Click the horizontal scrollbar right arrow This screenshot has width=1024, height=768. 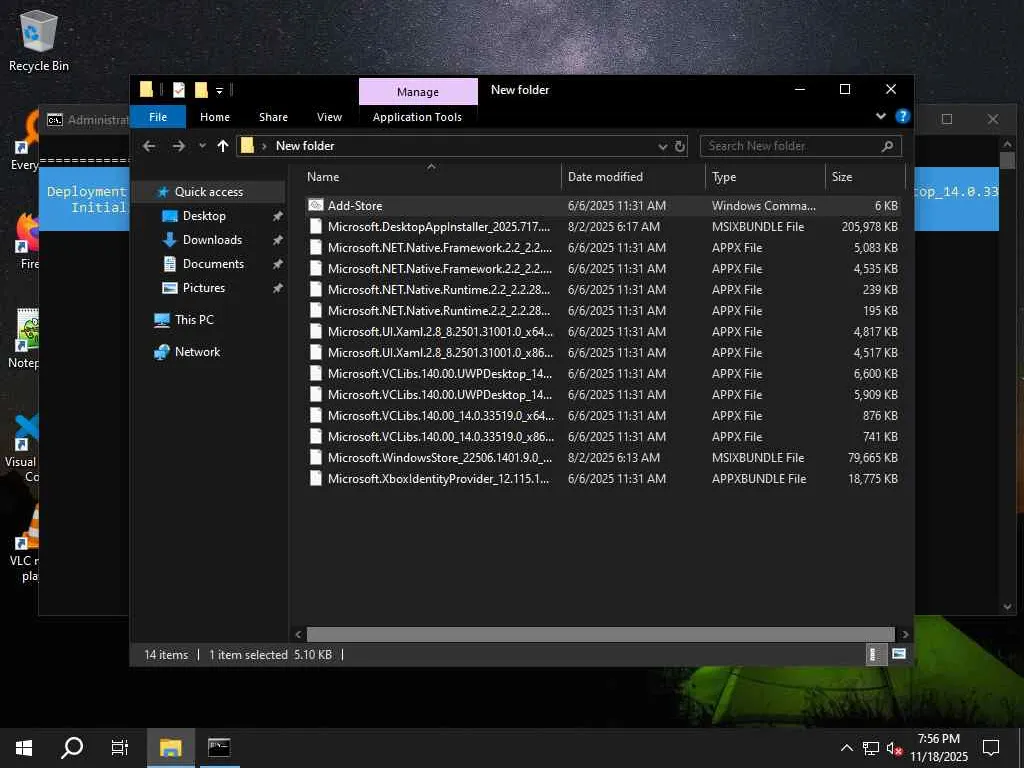point(905,634)
